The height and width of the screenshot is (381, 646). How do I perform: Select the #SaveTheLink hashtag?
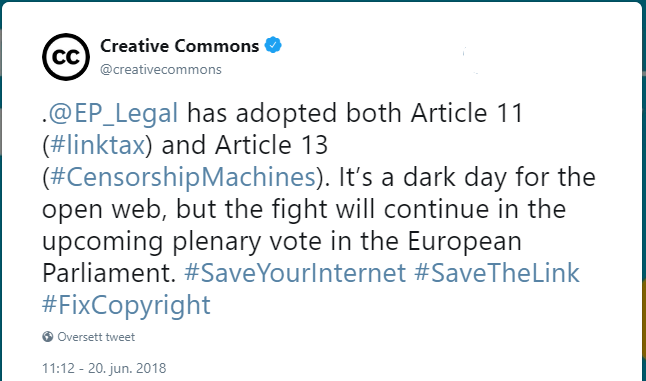[x=497, y=273]
